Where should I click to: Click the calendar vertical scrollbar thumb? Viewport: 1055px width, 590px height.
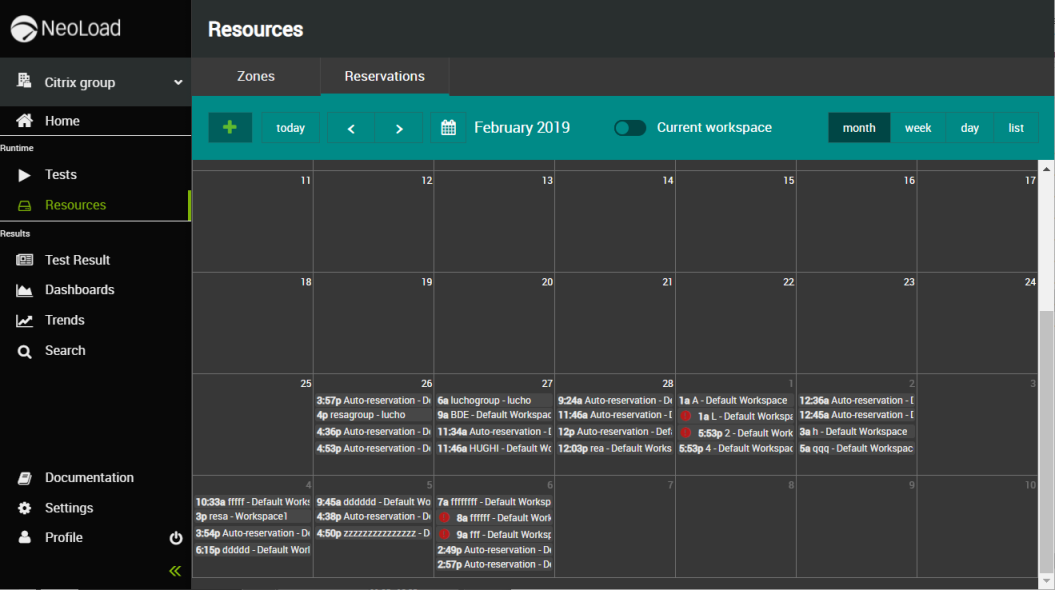(x=1046, y=440)
